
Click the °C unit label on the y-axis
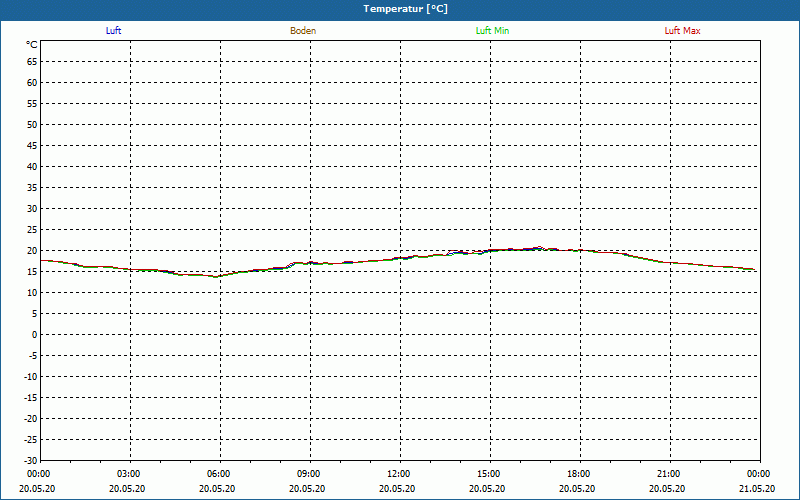(x=32, y=45)
